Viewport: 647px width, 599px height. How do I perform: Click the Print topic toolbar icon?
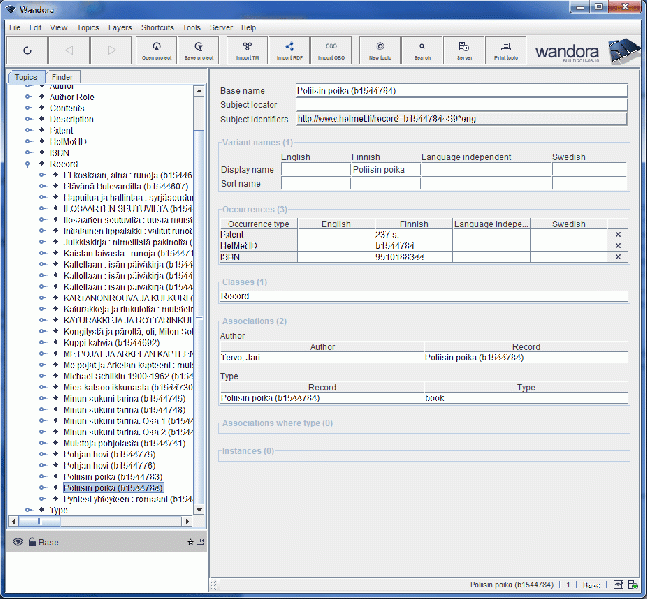tap(506, 49)
